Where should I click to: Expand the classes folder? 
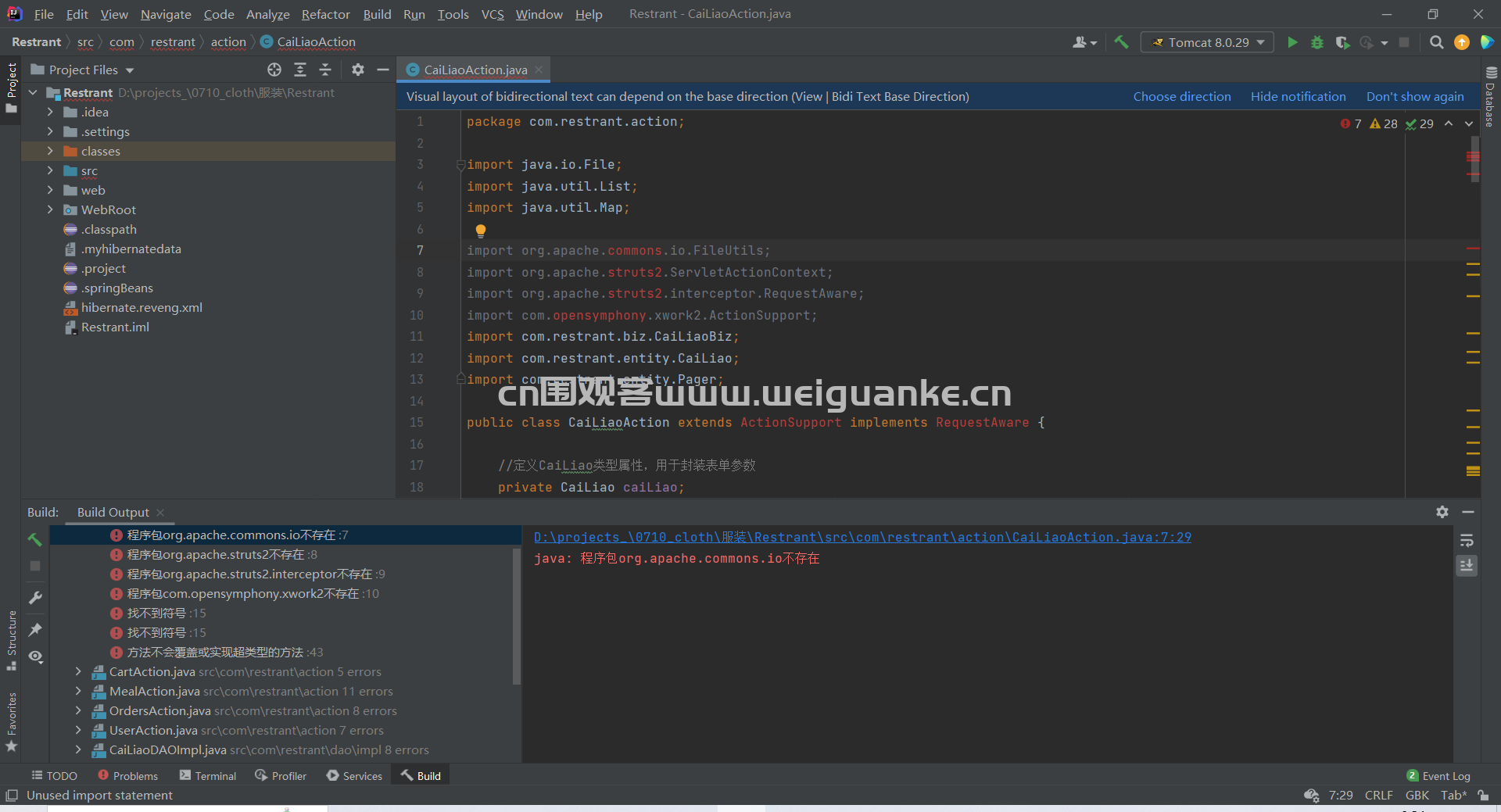pos(50,151)
